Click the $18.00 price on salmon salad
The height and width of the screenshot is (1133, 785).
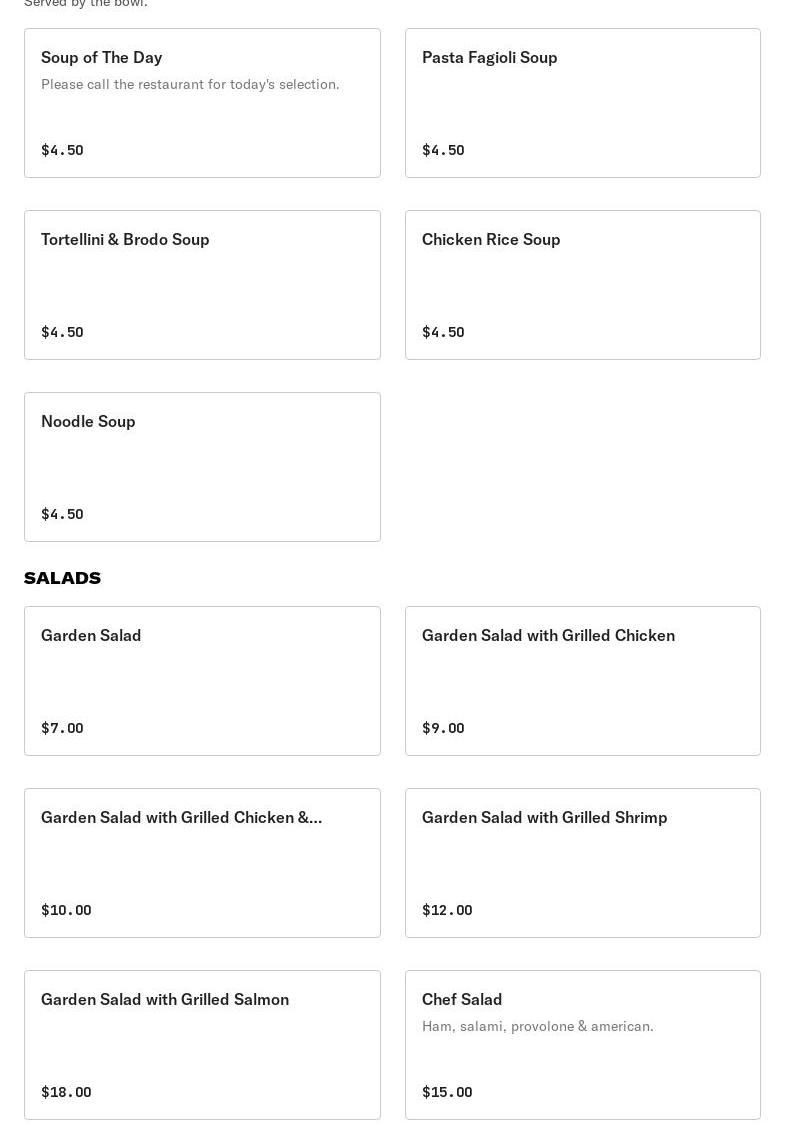click(66, 1092)
